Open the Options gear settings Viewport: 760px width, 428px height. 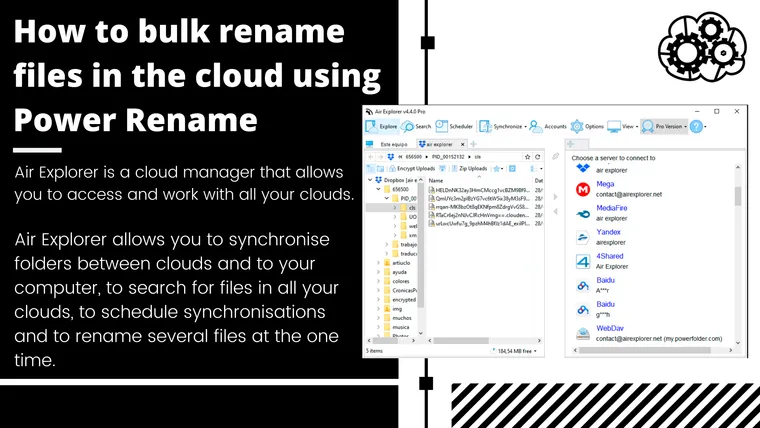point(587,127)
